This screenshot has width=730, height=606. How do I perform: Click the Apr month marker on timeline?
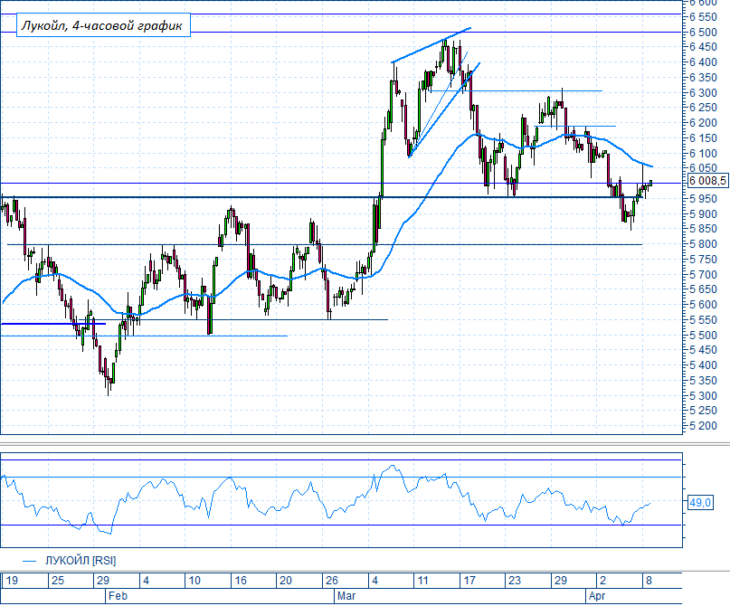597,596
